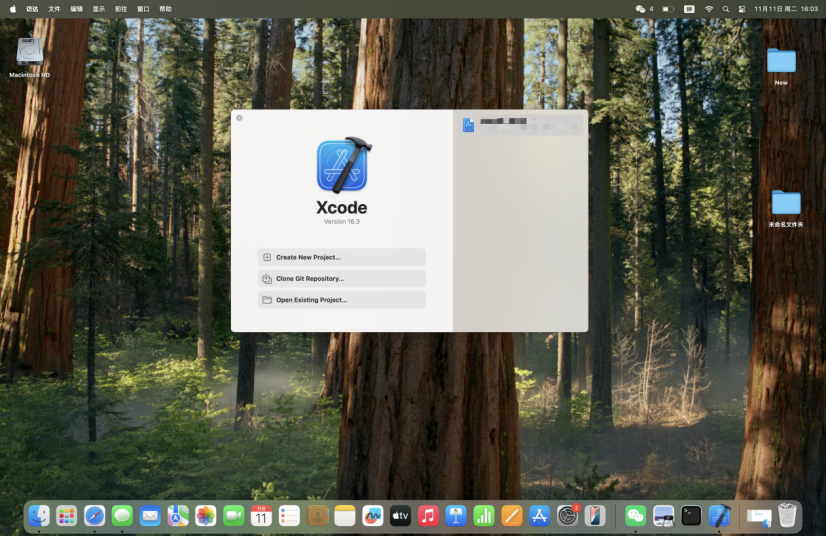Click the Create New Project button
The width and height of the screenshot is (826, 536).
[341, 257]
